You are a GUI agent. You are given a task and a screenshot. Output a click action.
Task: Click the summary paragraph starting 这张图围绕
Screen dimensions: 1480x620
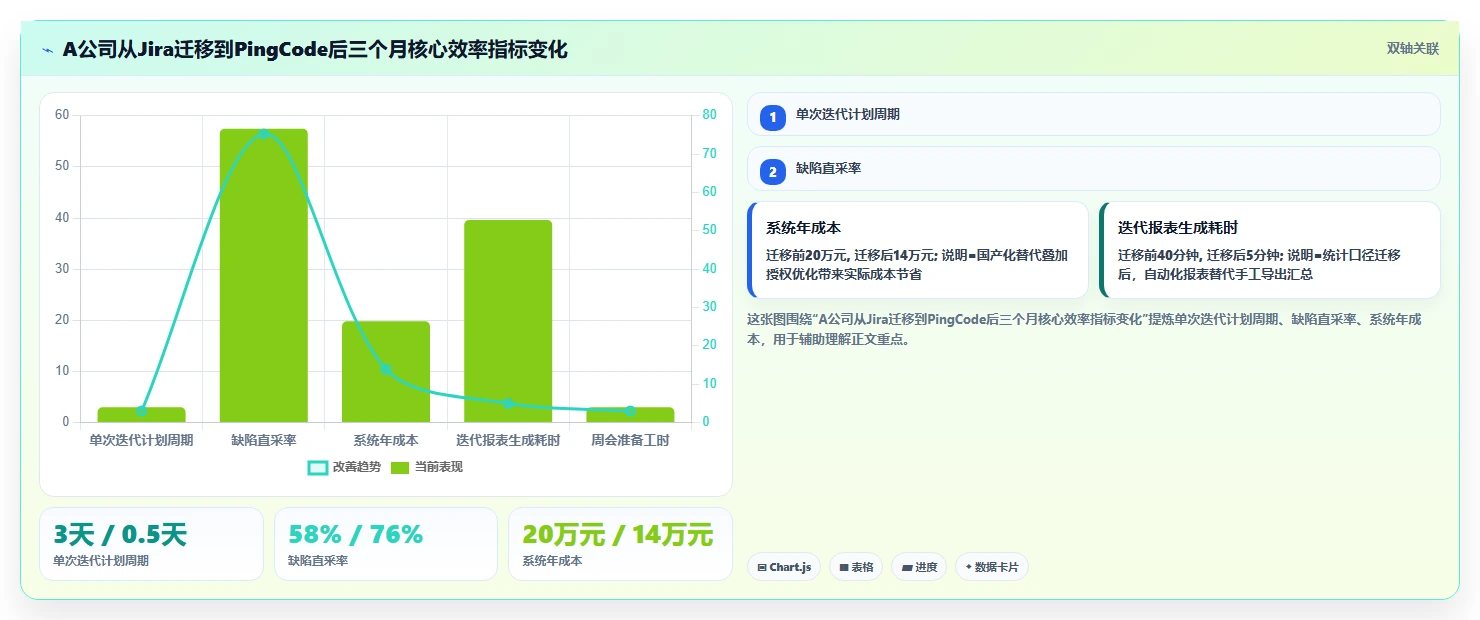(x=1085, y=329)
